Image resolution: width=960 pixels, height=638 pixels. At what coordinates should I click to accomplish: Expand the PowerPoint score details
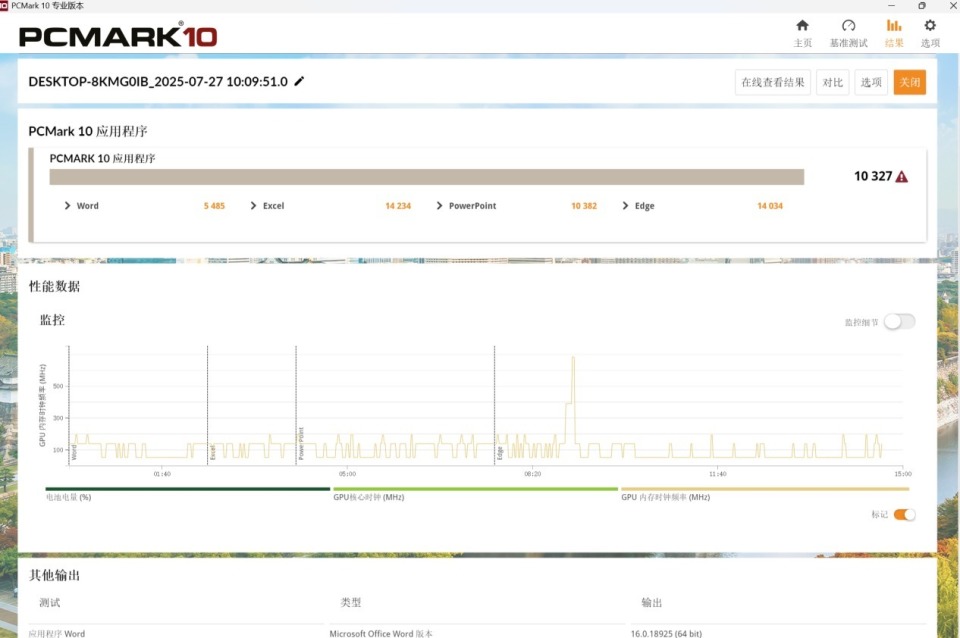click(440, 206)
